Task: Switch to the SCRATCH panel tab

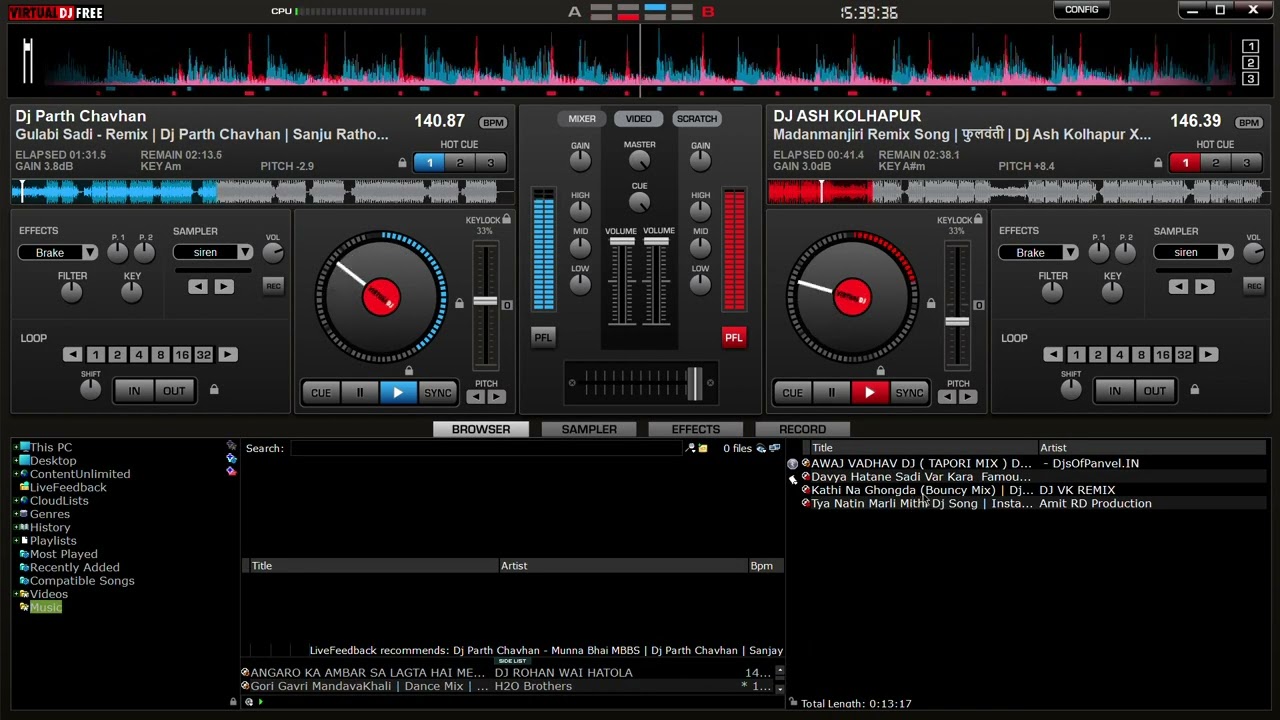Action: pyautogui.click(x=697, y=119)
